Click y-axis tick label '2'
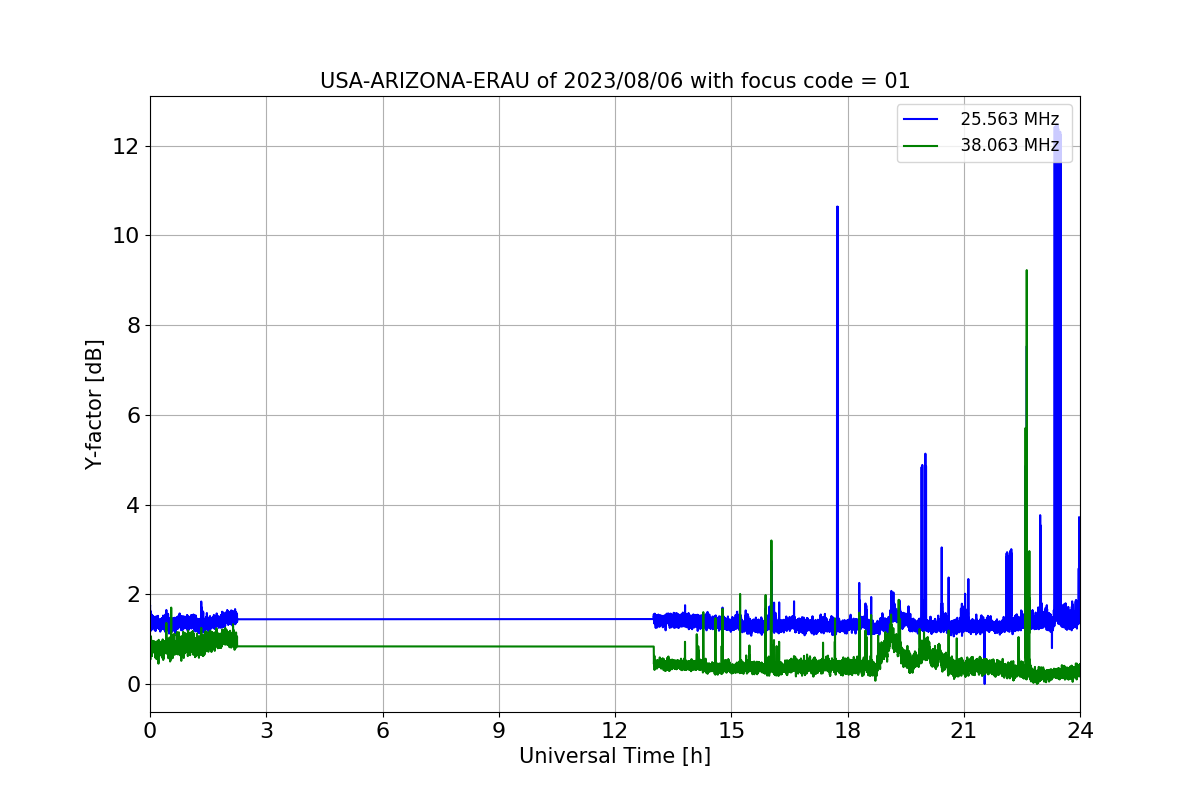This screenshot has height=800, width=1200. coord(133,595)
